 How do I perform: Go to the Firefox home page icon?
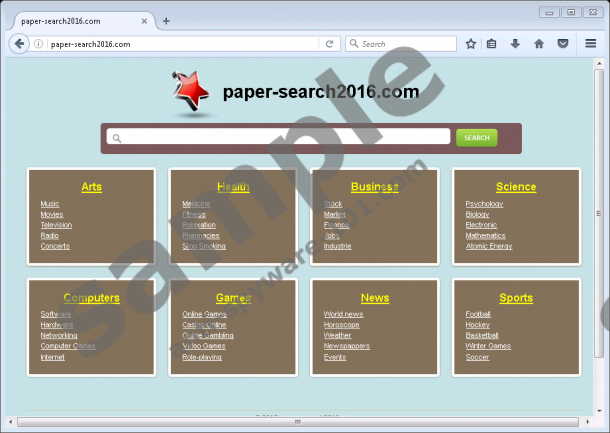coord(539,44)
